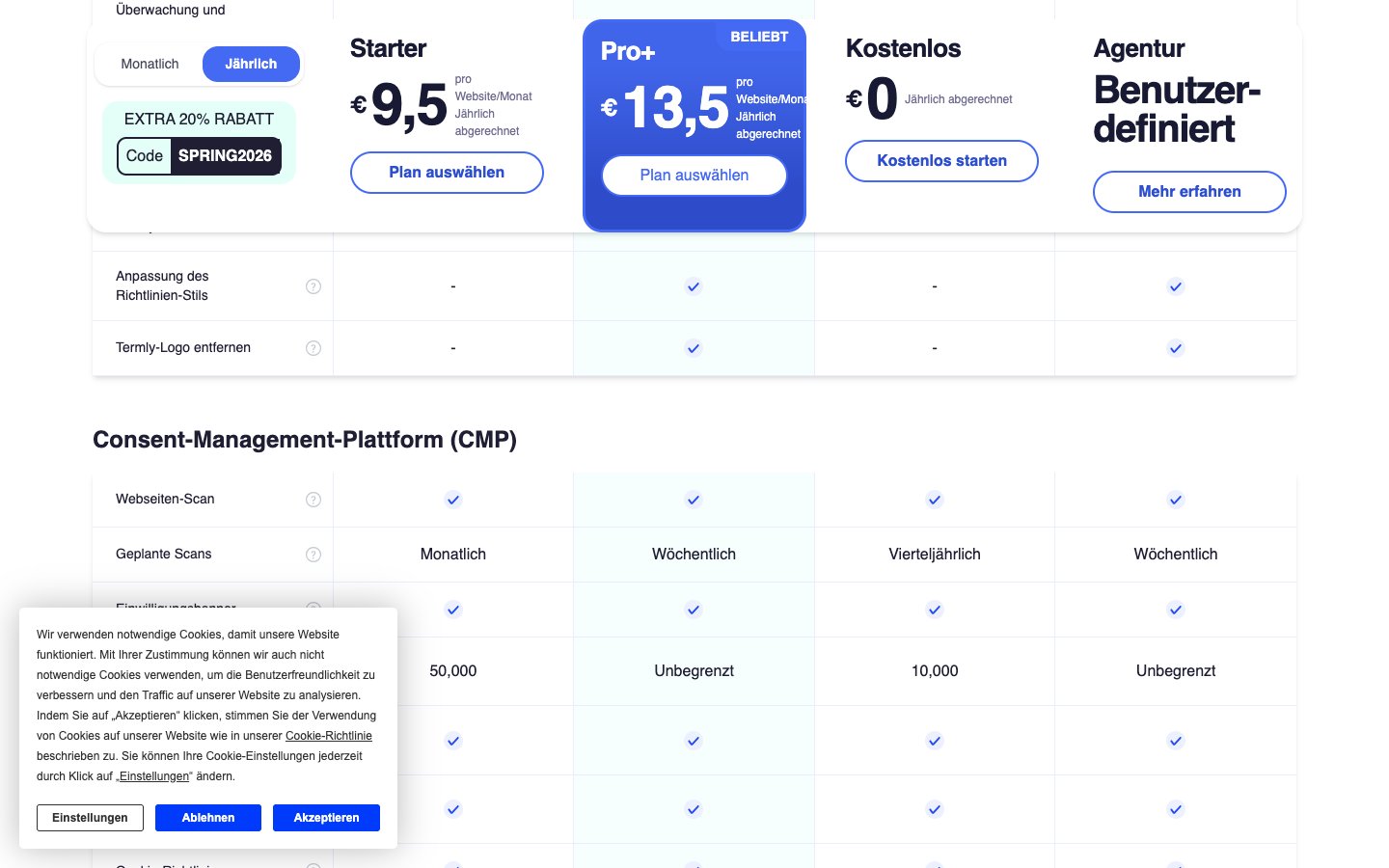Click help icon beside Termly-Logo entfernen

313,348
